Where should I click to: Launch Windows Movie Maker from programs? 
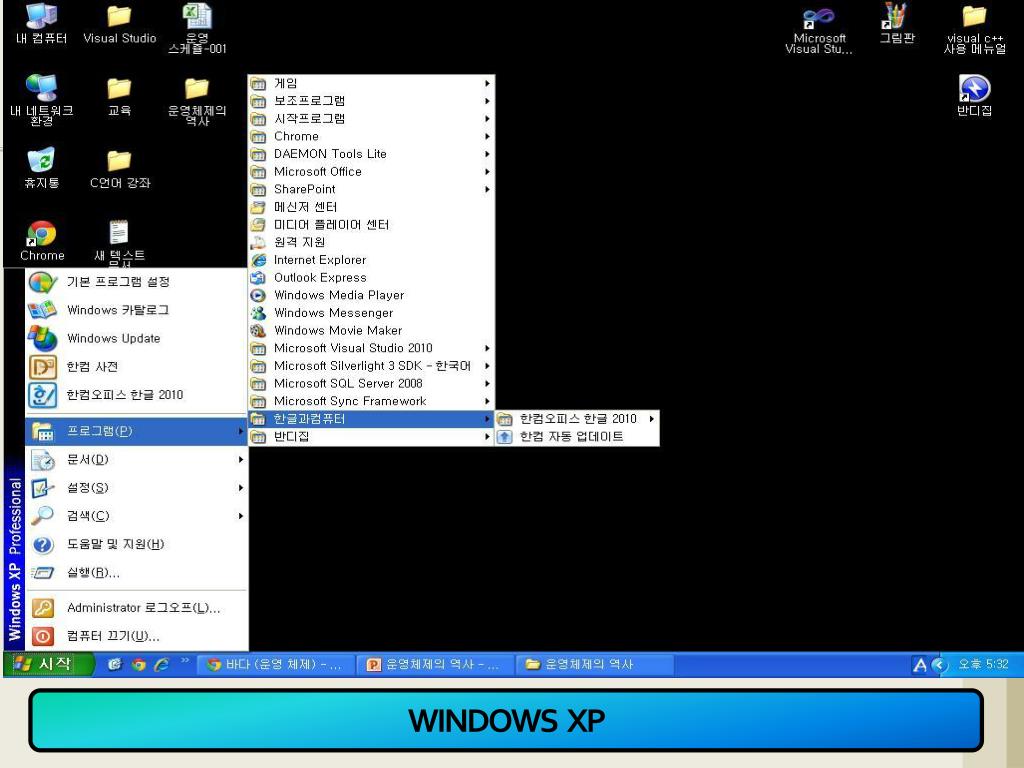tap(371, 330)
